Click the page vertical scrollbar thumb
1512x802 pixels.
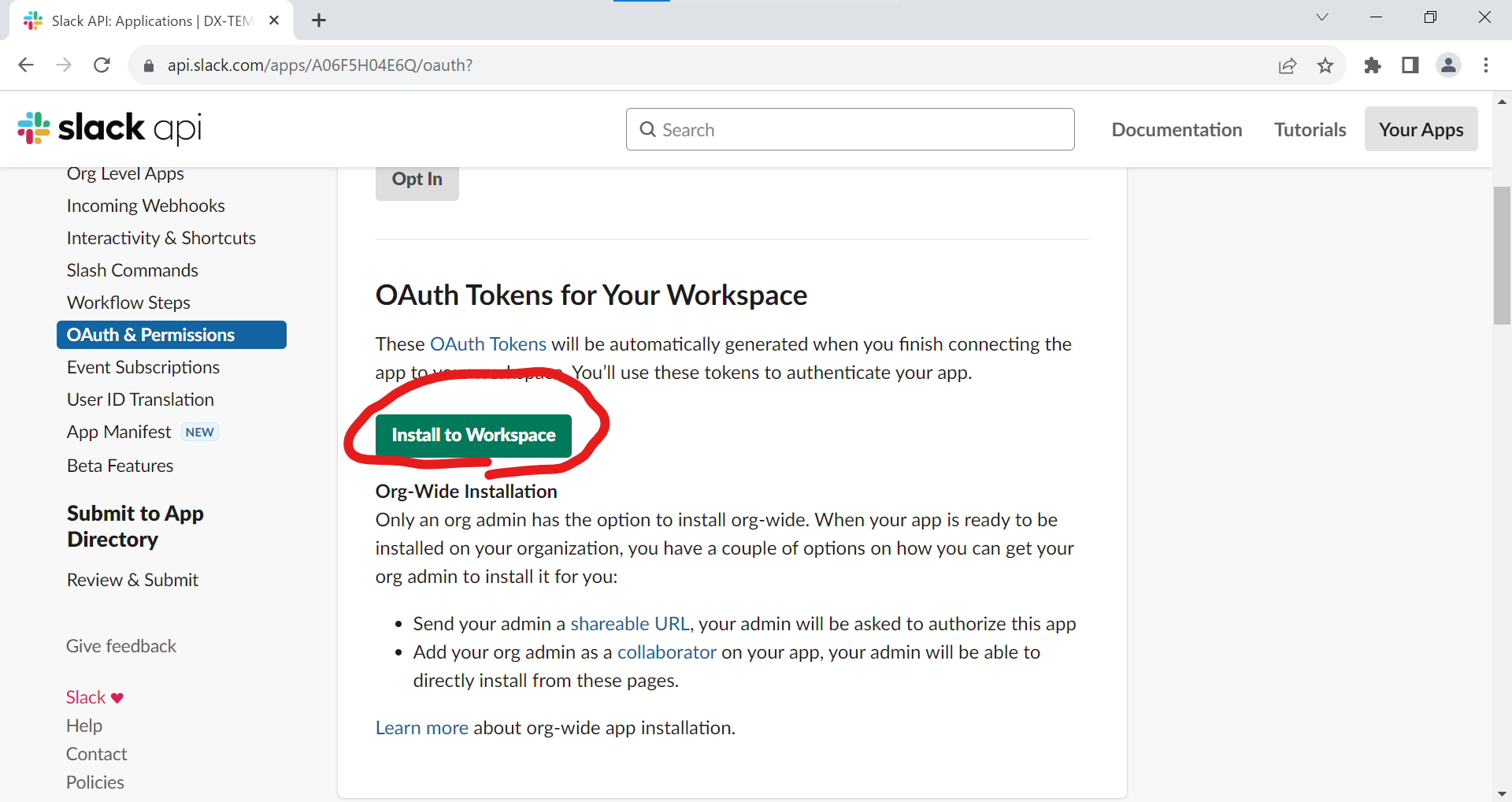1502,255
